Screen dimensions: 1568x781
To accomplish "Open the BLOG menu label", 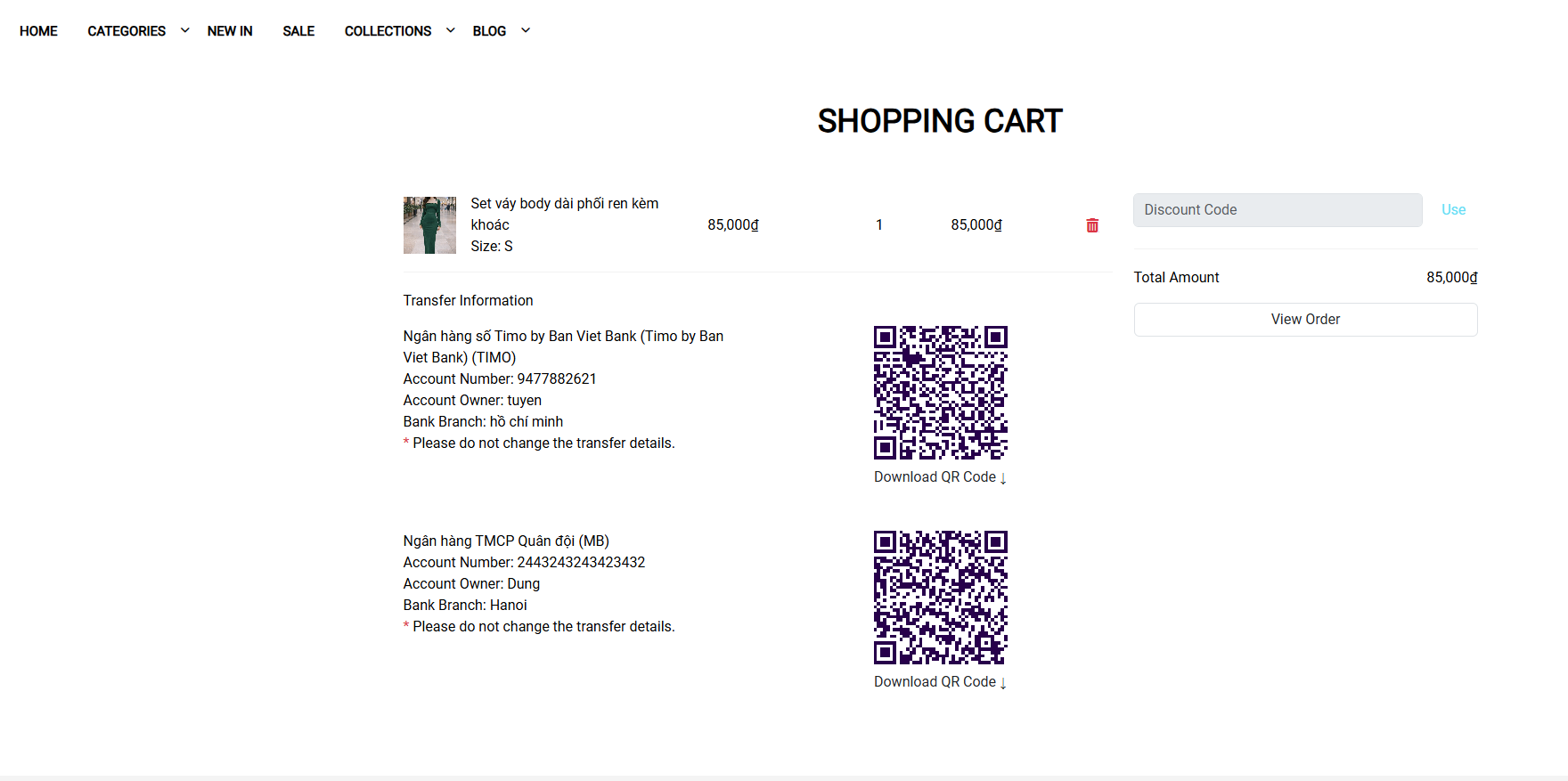I will [x=489, y=31].
